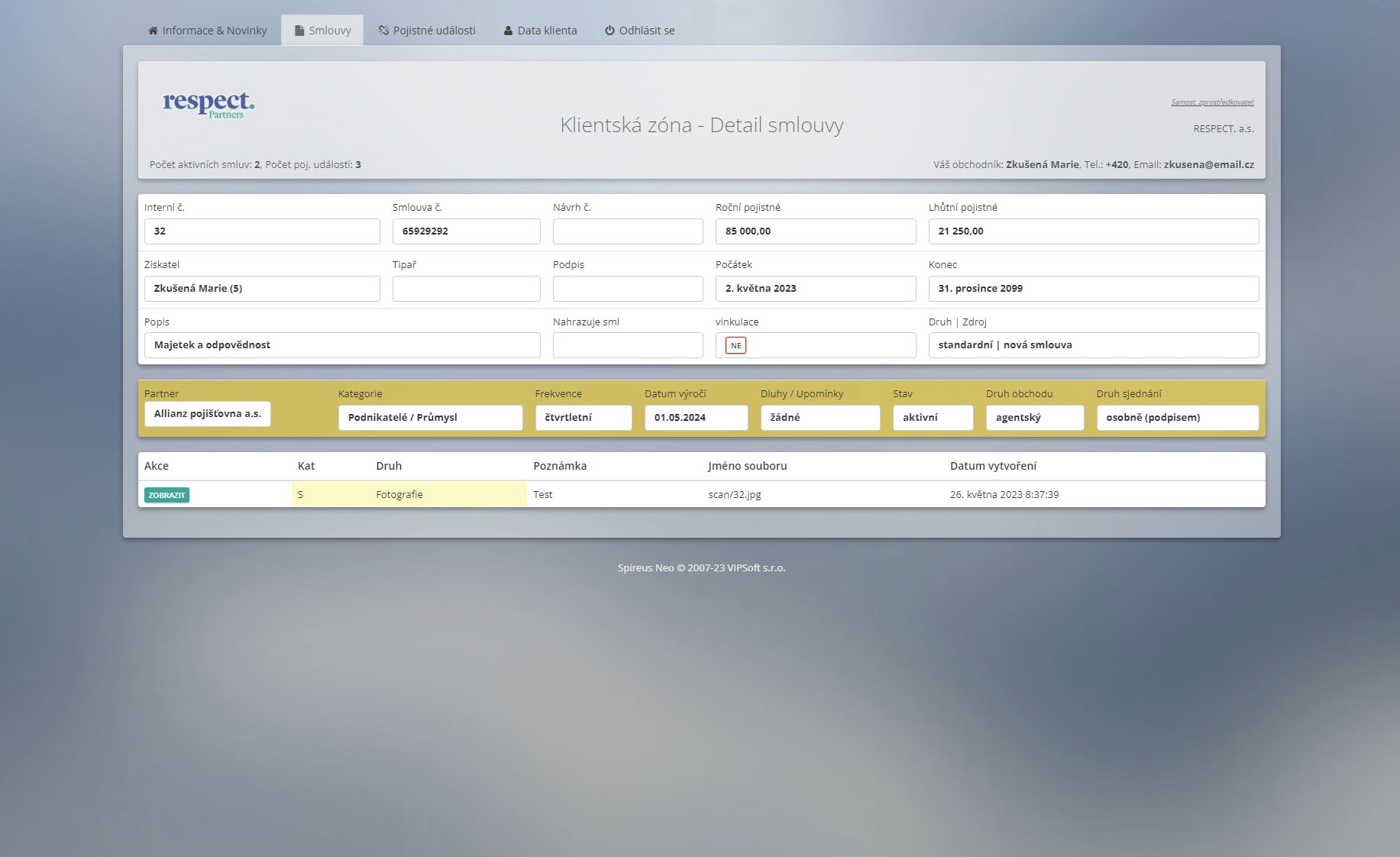This screenshot has height=857, width=1400.
Task: Switch to the Pojistné události tab
Action: coord(434,31)
